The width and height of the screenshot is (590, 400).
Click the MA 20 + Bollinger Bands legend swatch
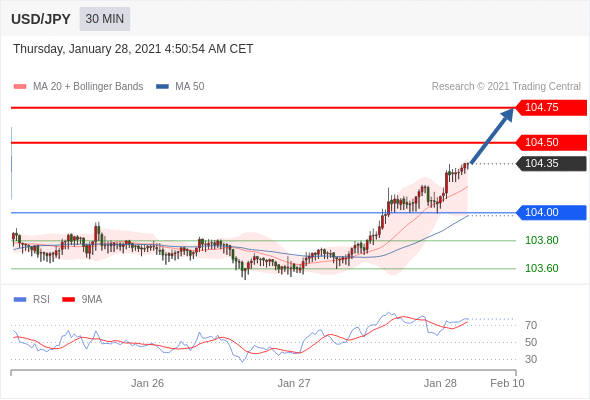coord(20,87)
